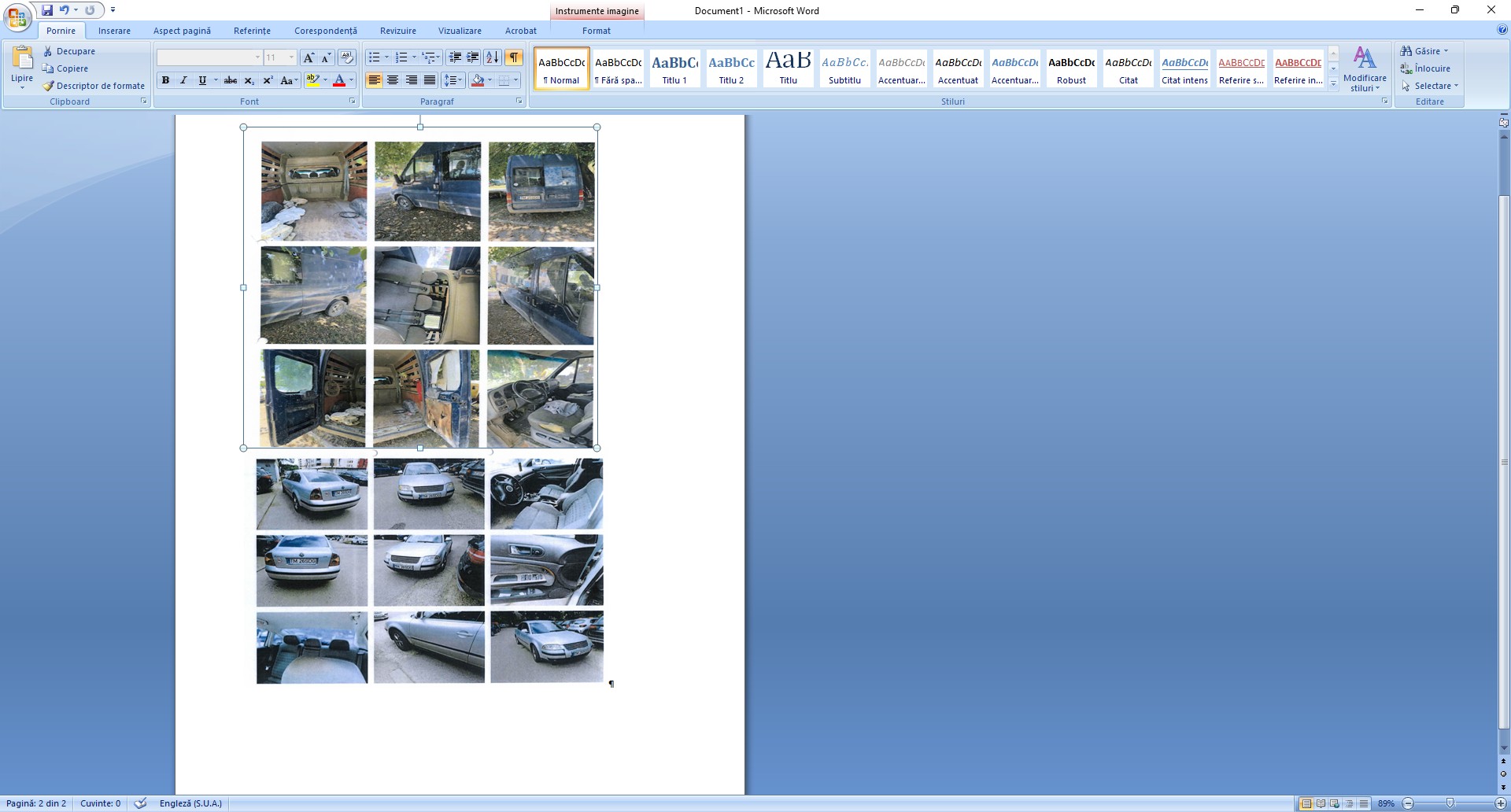Click the sort A-Z icon
The image size is (1511, 812).
click(492, 57)
